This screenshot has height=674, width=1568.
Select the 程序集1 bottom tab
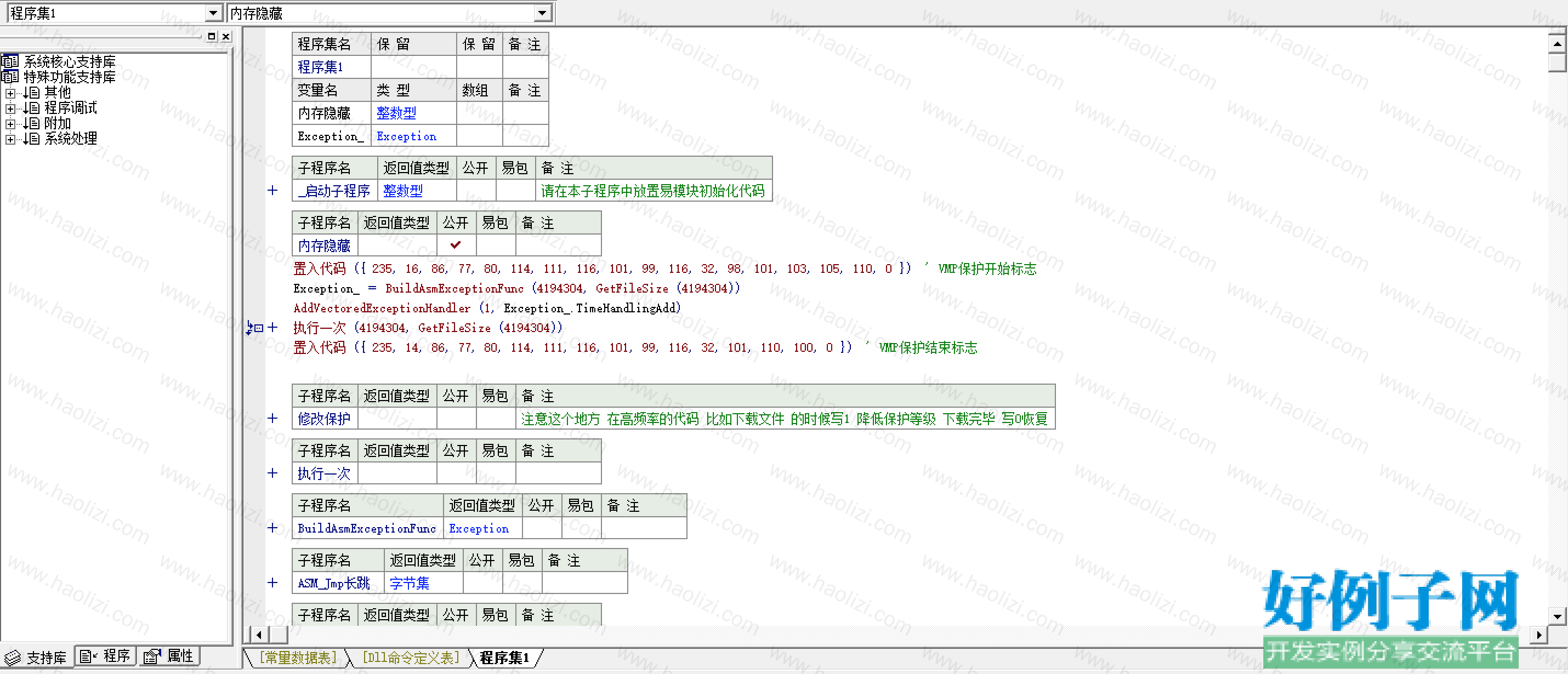point(504,658)
